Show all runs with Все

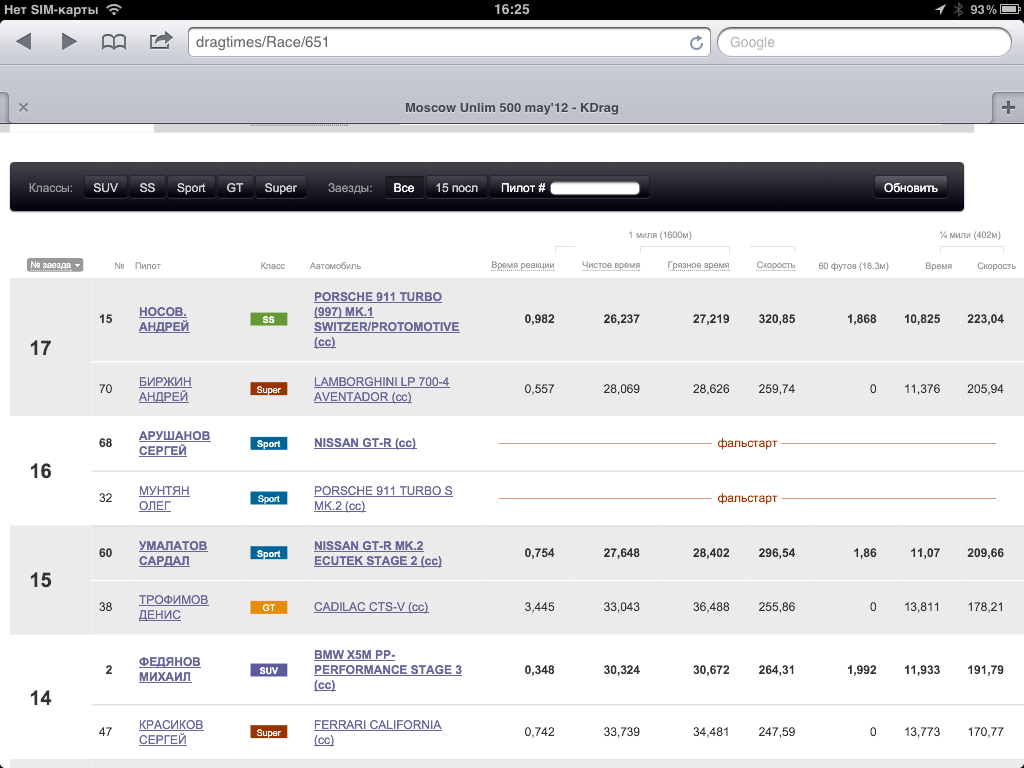[x=404, y=188]
